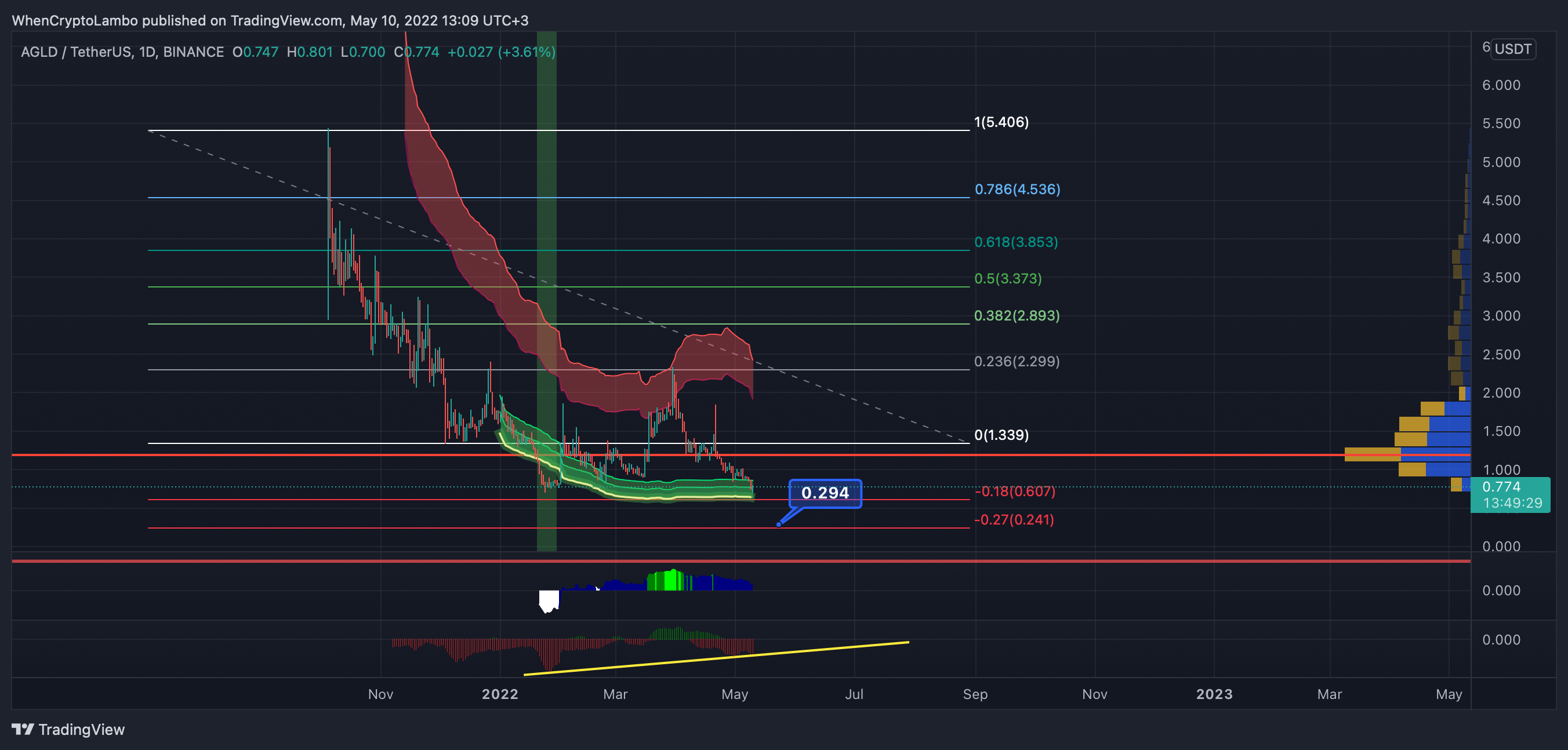This screenshot has height=750, width=1568.
Task: Click the +0.027 (+3.61%) change value
Action: (501, 52)
